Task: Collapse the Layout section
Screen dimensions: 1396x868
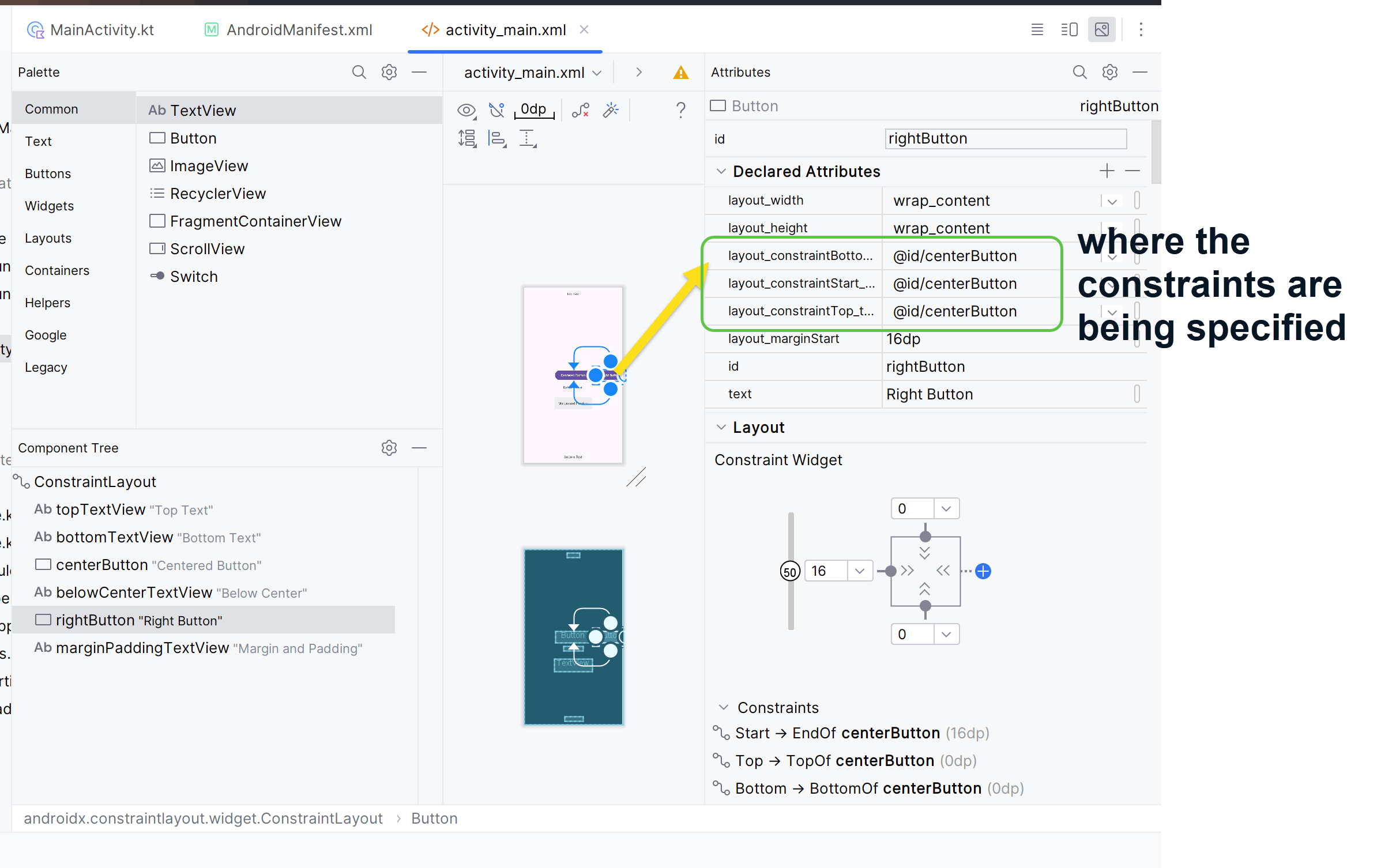Action: point(721,427)
